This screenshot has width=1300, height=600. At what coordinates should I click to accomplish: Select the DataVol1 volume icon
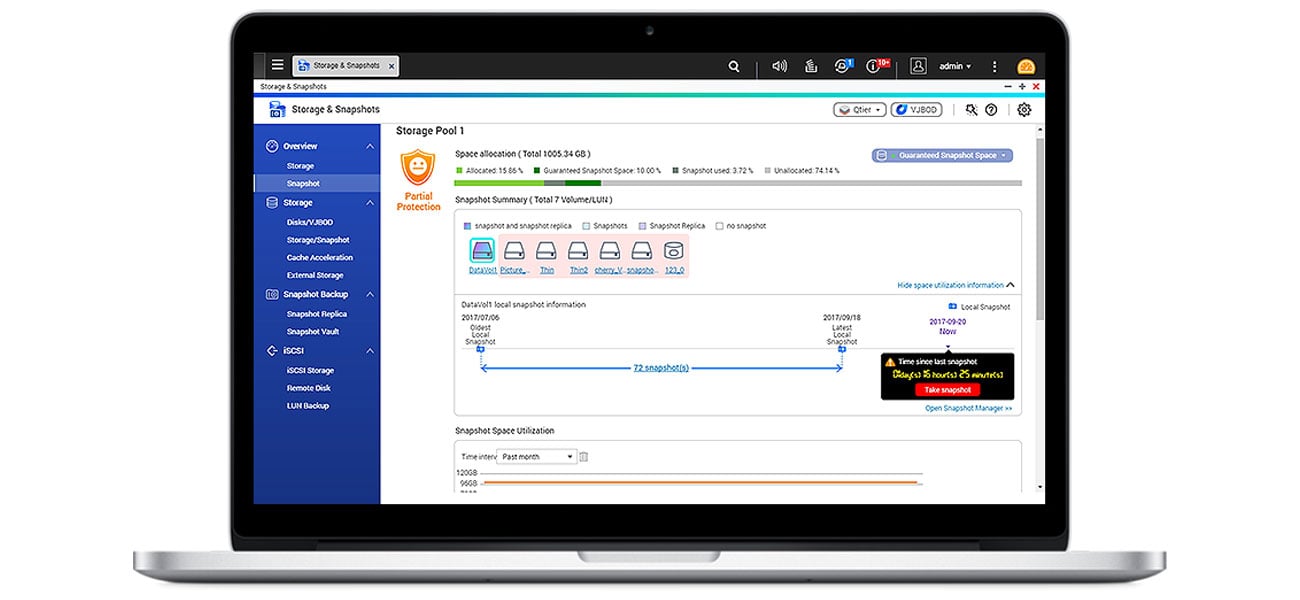click(483, 253)
